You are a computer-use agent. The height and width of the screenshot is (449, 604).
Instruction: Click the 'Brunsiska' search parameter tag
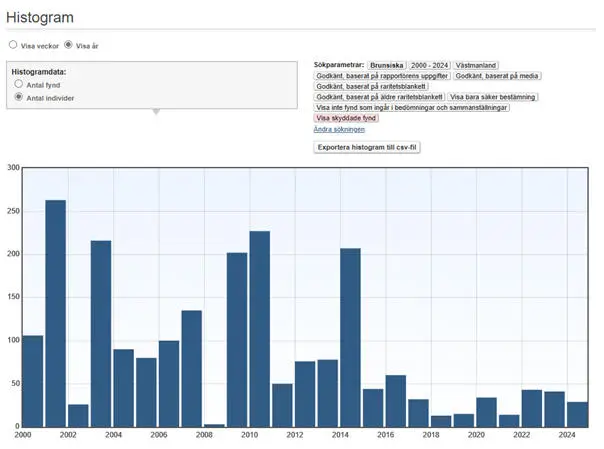point(386,65)
